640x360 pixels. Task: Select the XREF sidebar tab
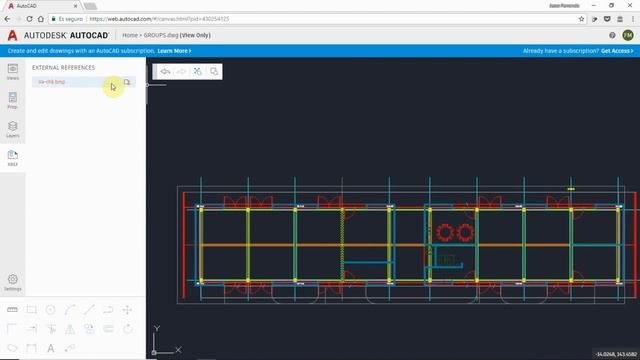coord(13,158)
